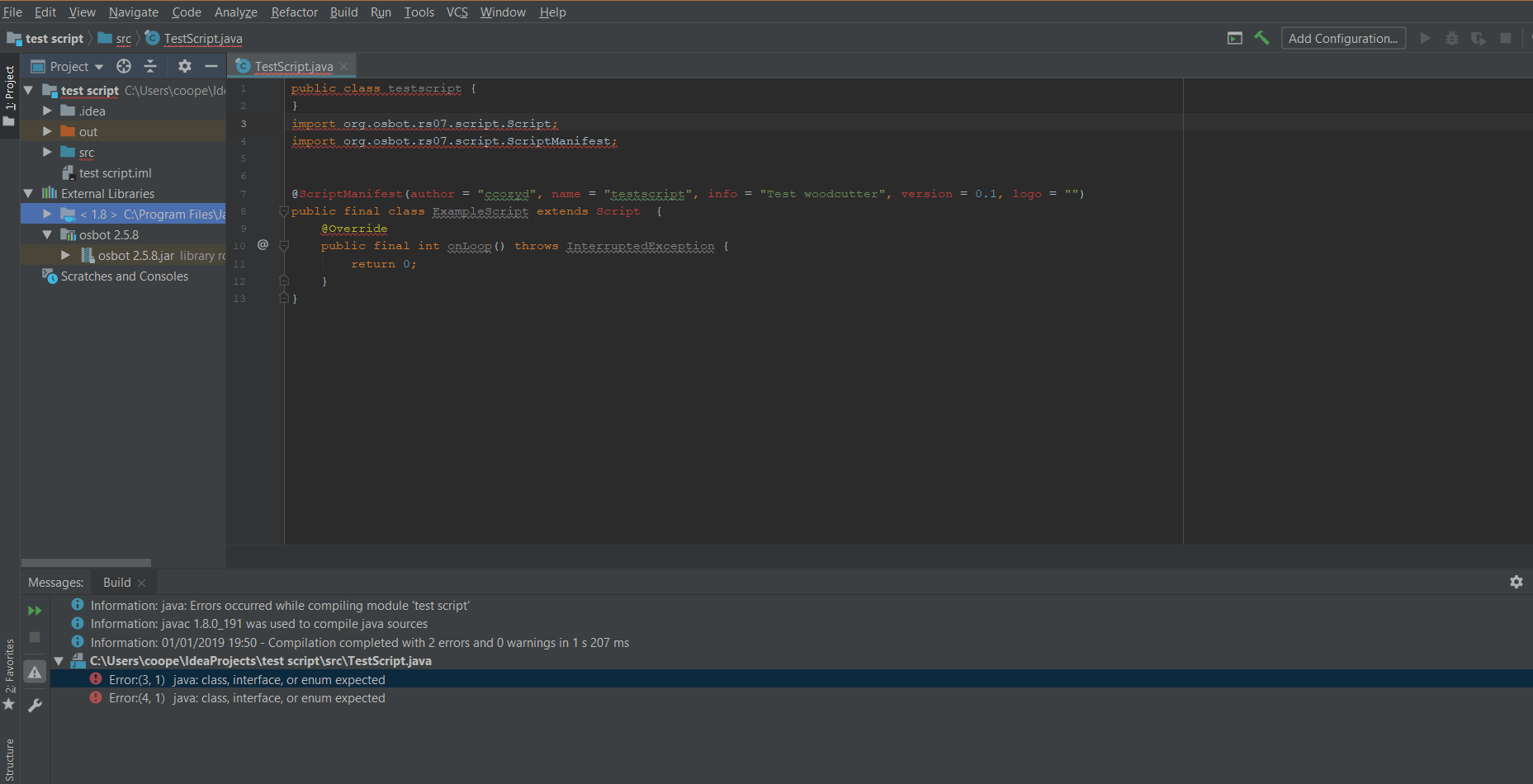Collapse the External Libraries node
The image size is (1533, 784).
click(x=29, y=194)
